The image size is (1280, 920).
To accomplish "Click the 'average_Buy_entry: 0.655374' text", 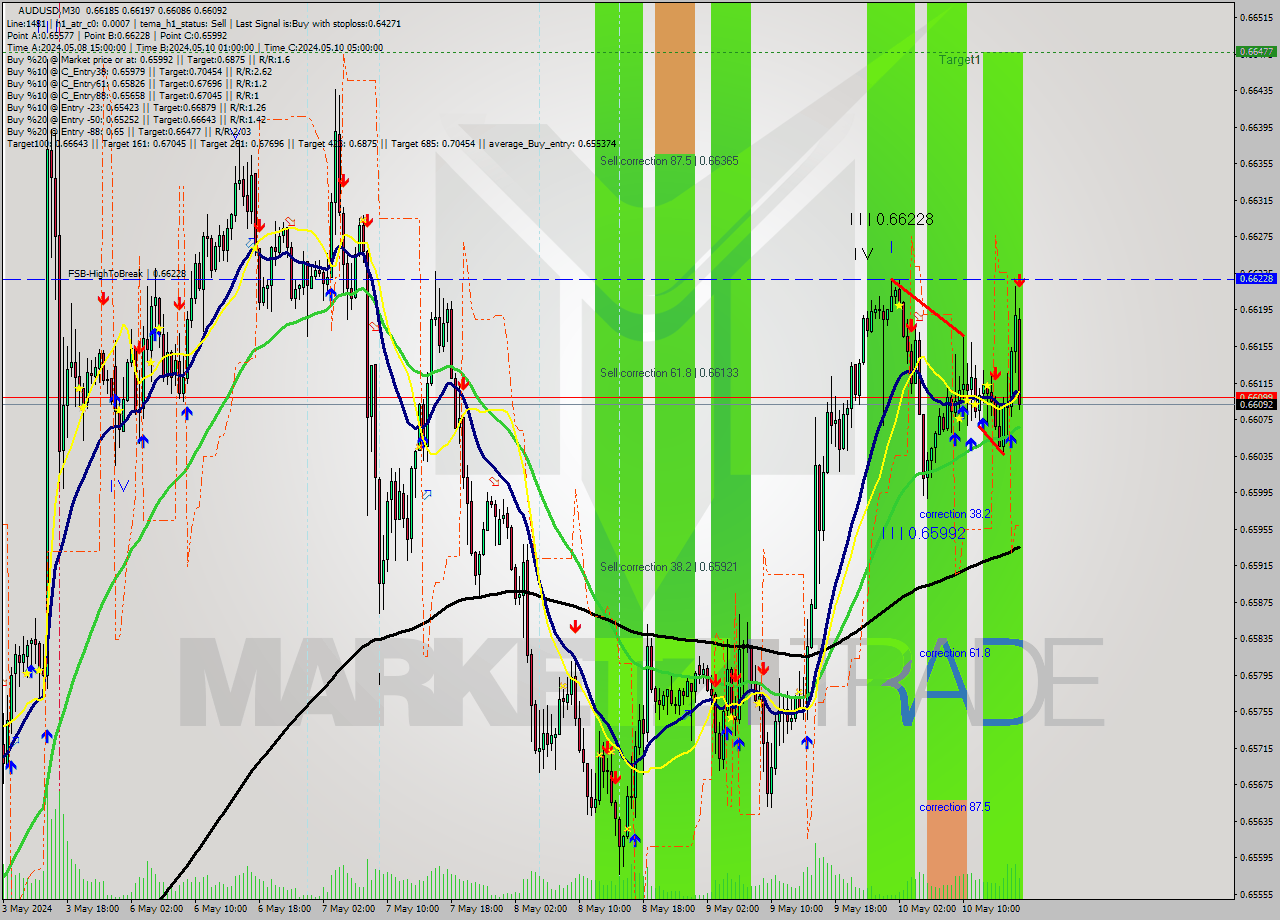I will point(552,144).
